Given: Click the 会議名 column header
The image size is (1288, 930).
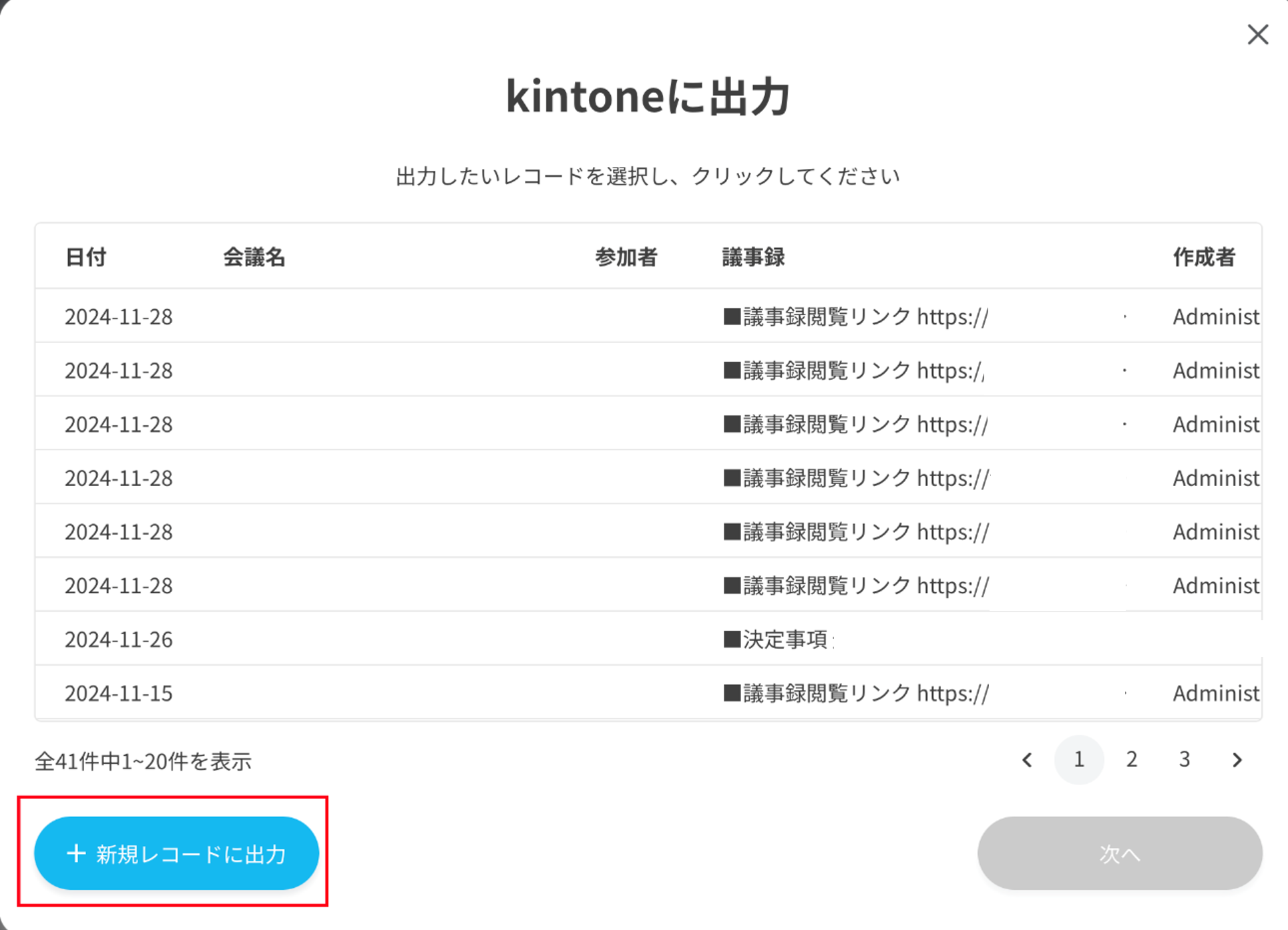Looking at the screenshot, I should [x=254, y=257].
